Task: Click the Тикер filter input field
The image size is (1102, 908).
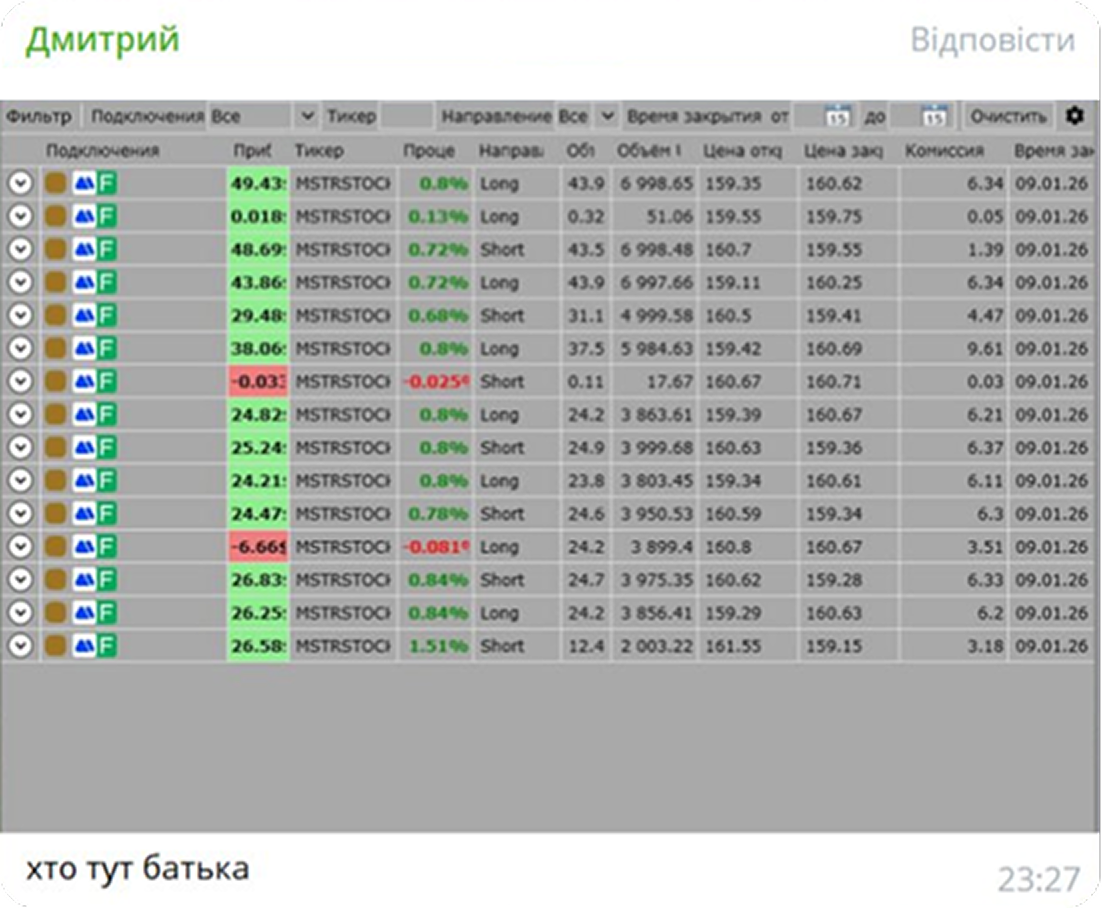Action: [407, 116]
